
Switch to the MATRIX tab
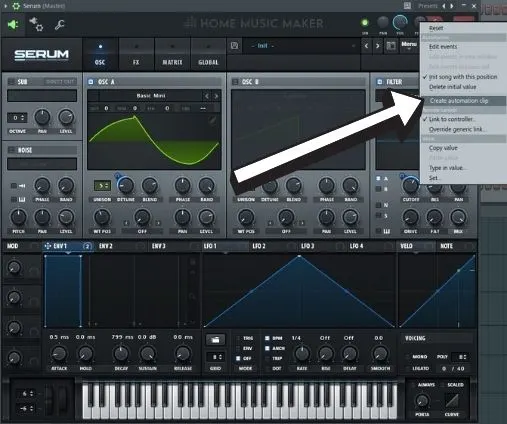click(172, 54)
